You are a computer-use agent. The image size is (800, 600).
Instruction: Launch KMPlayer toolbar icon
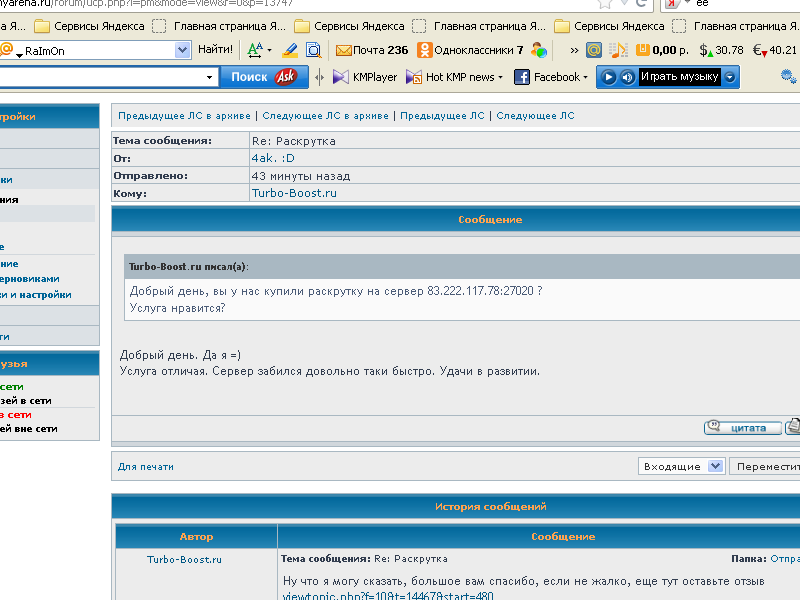365,77
